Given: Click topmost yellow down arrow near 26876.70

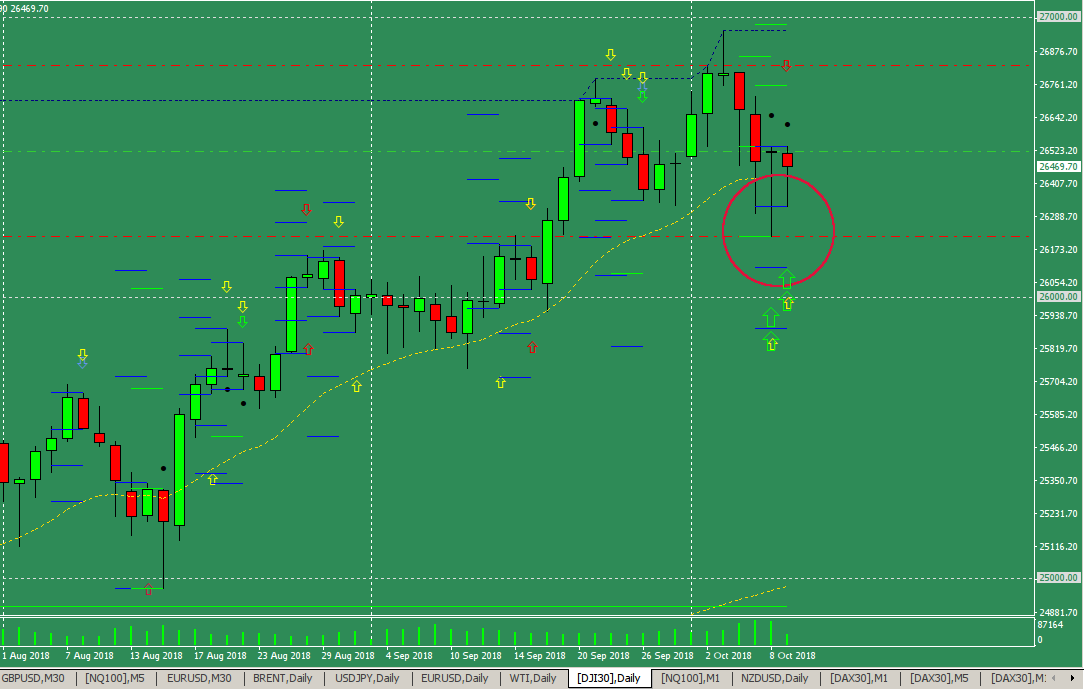Looking at the screenshot, I should pyautogui.click(x=610, y=55).
